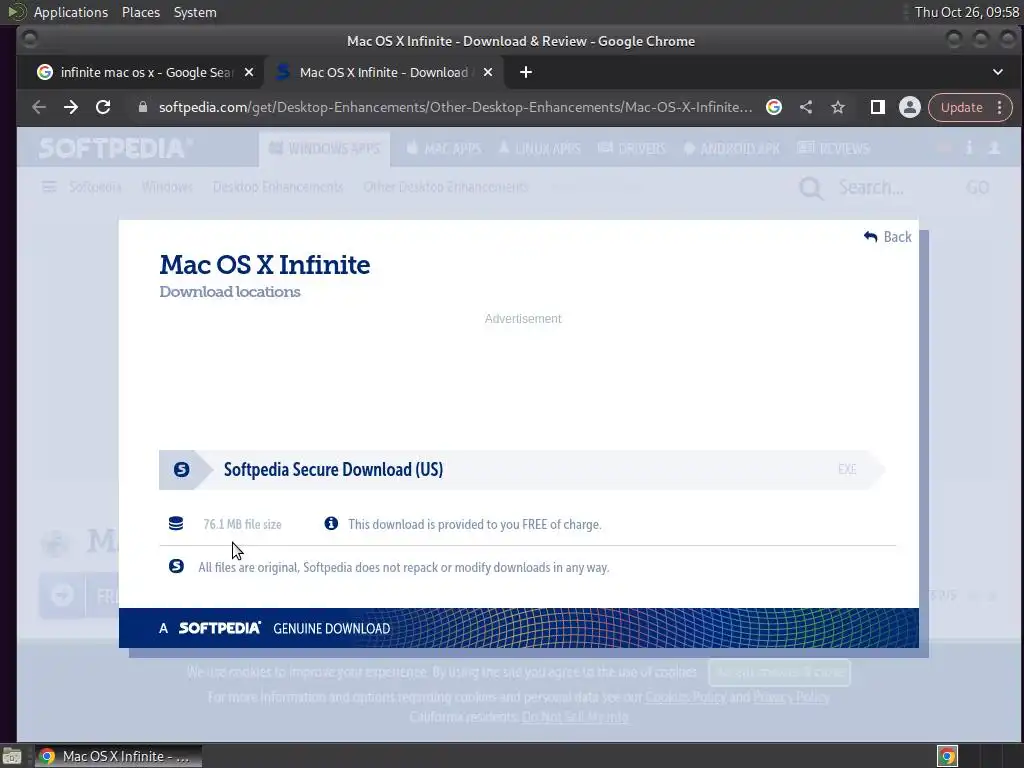Click the clock showing Thu Oct 26
This screenshot has height=768, width=1024.
(967, 12)
